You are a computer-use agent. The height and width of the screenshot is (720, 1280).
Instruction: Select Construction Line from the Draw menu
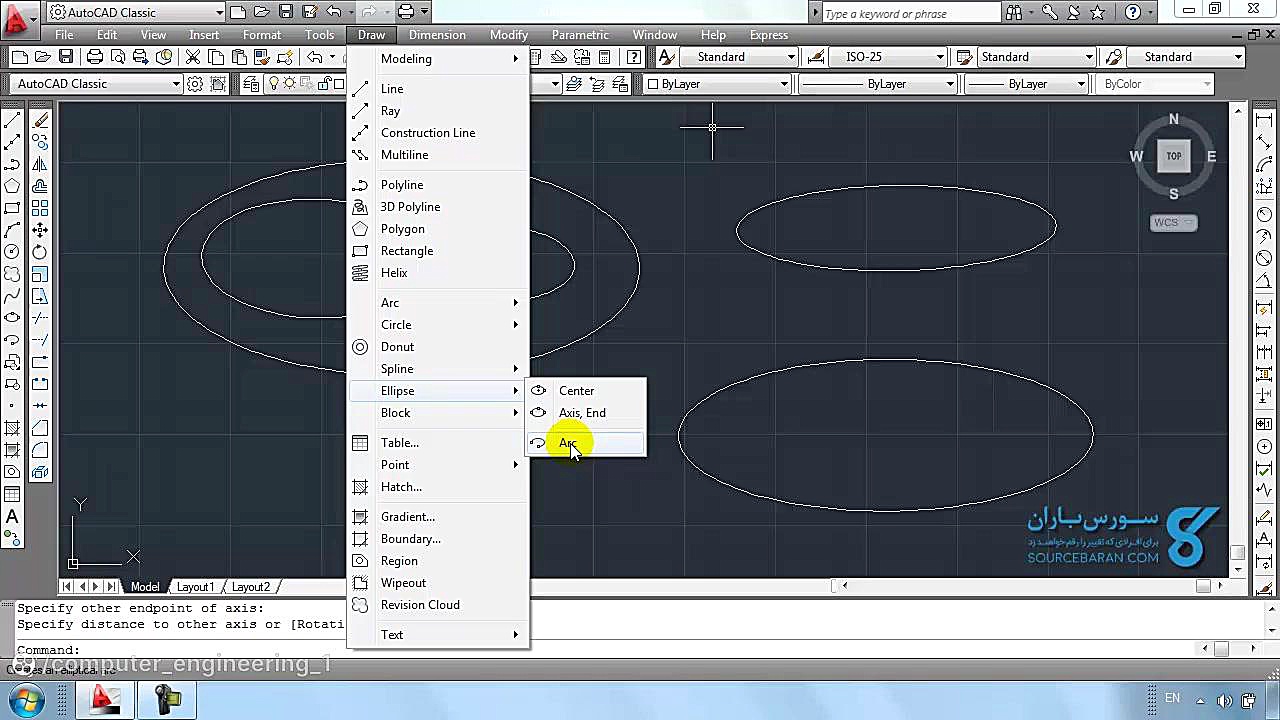[x=438, y=133]
